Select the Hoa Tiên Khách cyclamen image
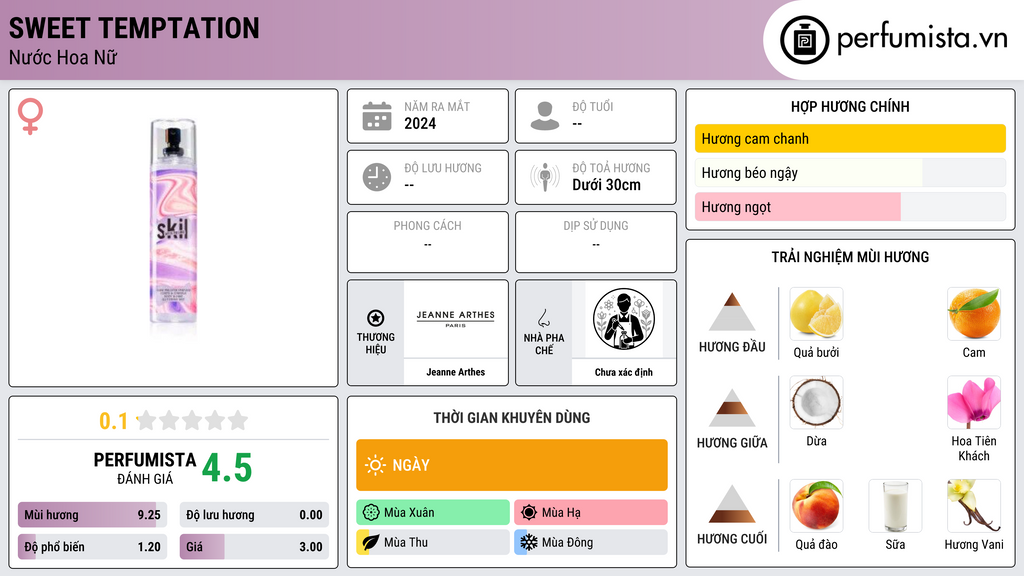1024x576 pixels. coord(974,402)
